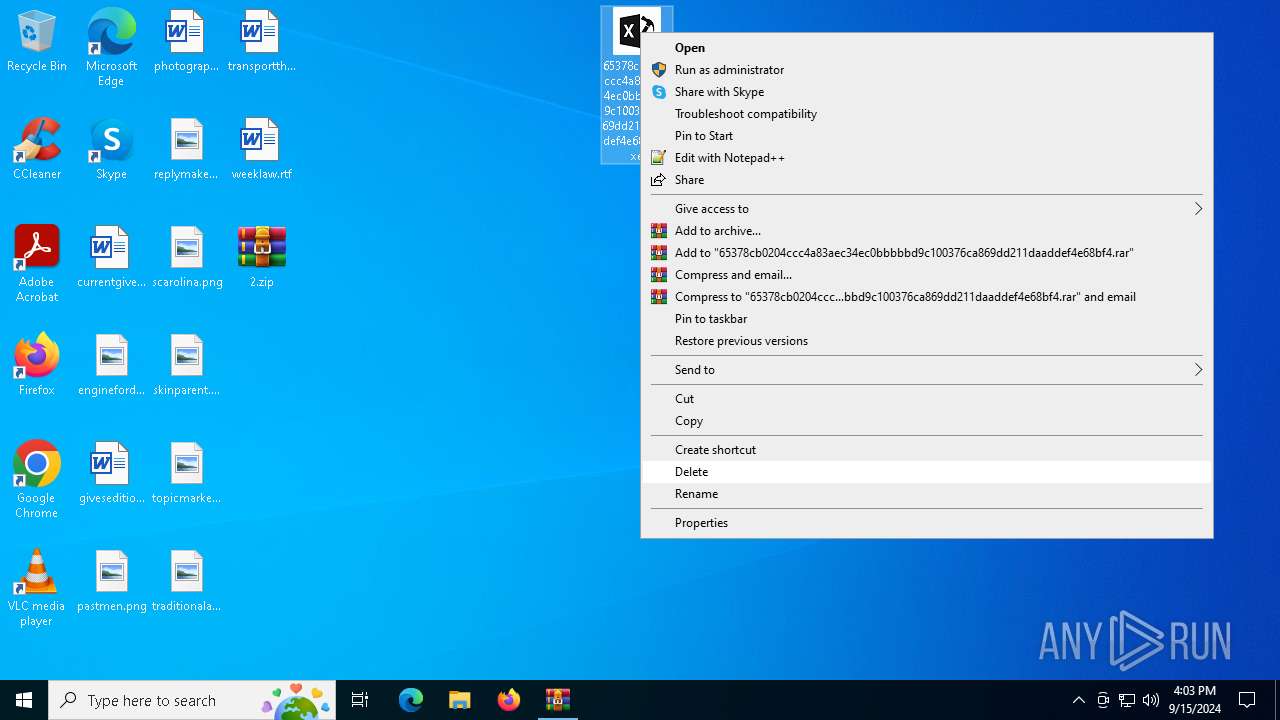Choose Add to the named .rar archive

927,253
